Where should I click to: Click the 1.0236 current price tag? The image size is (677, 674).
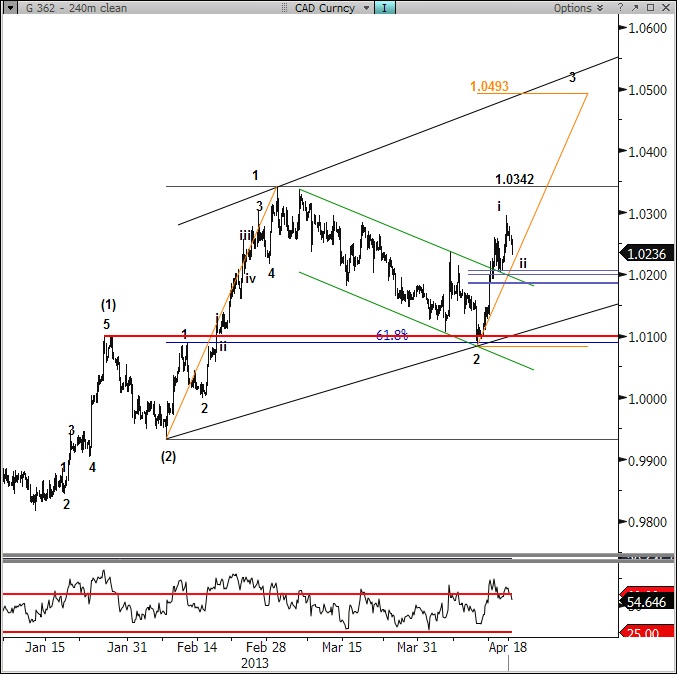click(647, 254)
